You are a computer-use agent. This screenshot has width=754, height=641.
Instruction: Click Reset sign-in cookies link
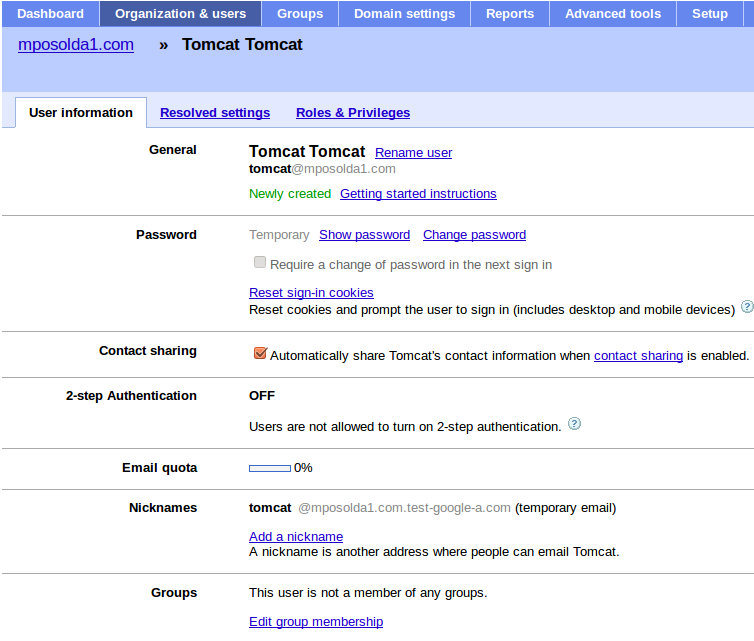311,293
